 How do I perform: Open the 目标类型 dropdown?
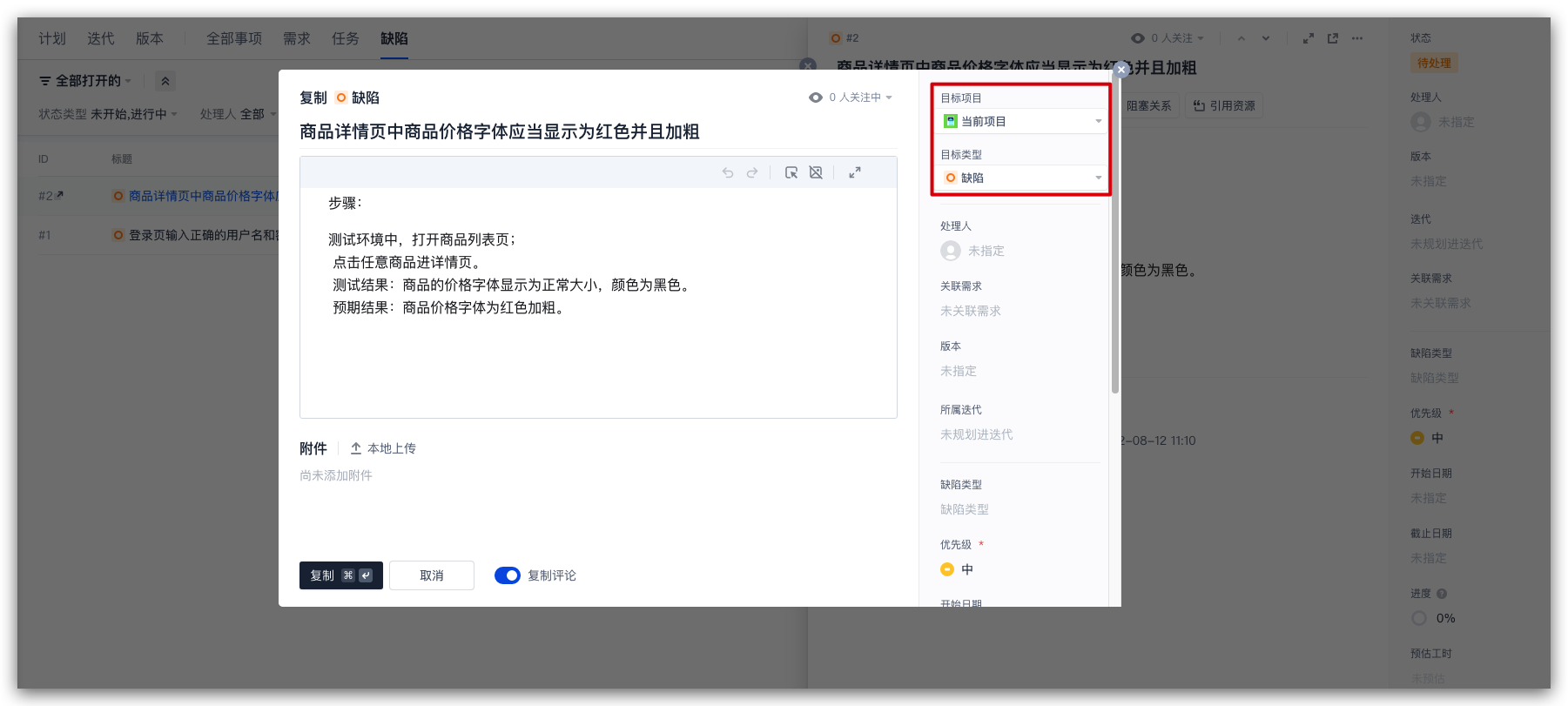pyautogui.click(x=1022, y=178)
